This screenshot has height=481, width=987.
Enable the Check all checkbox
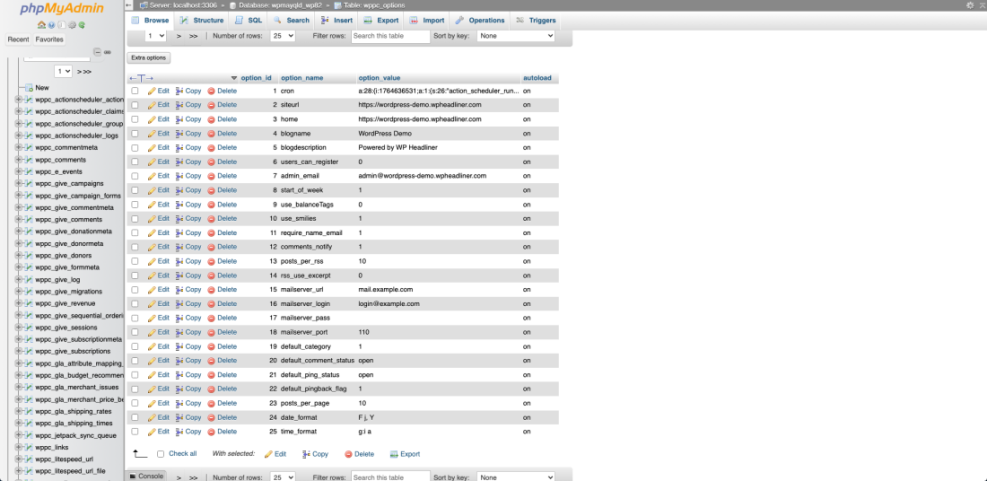point(161,454)
